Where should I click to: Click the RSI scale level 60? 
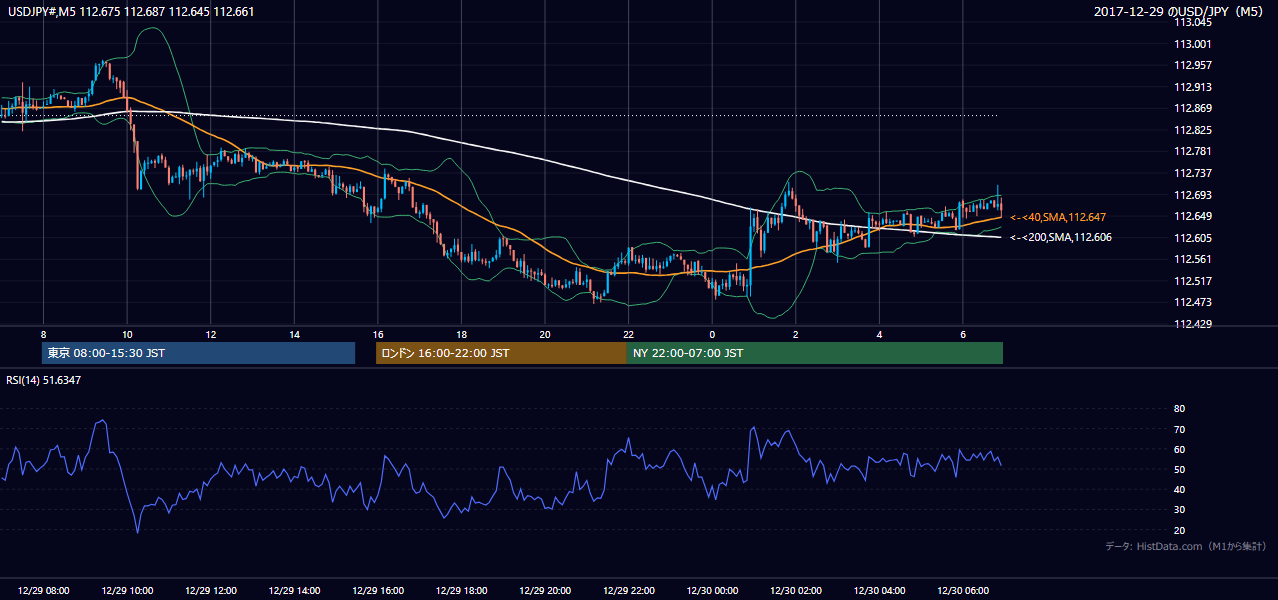[x=1179, y=449]
